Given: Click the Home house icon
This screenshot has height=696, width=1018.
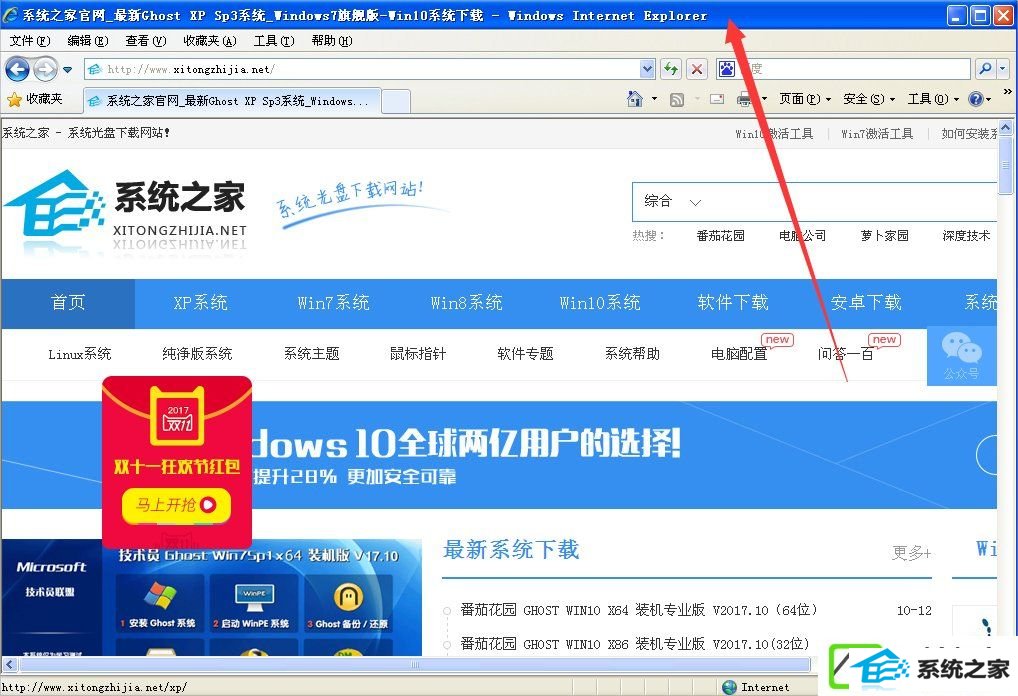Looking at the screenshot, I should tap(635, 99).
